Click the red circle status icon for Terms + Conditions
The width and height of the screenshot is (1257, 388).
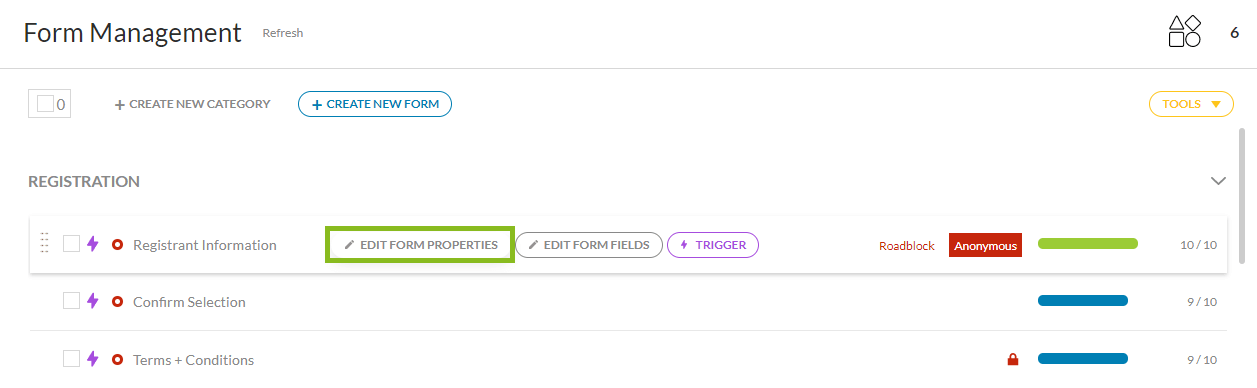(x=117, y=360)
